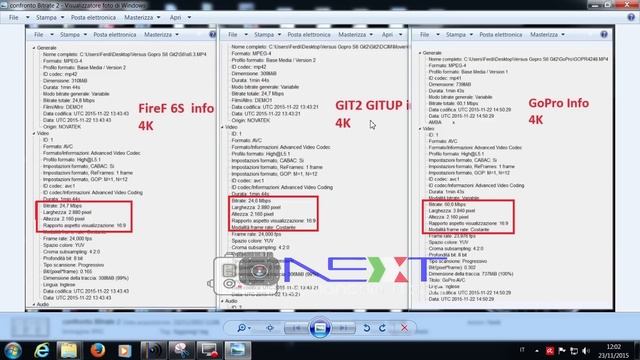Open the network tray icon

click(x=574, y=351)
